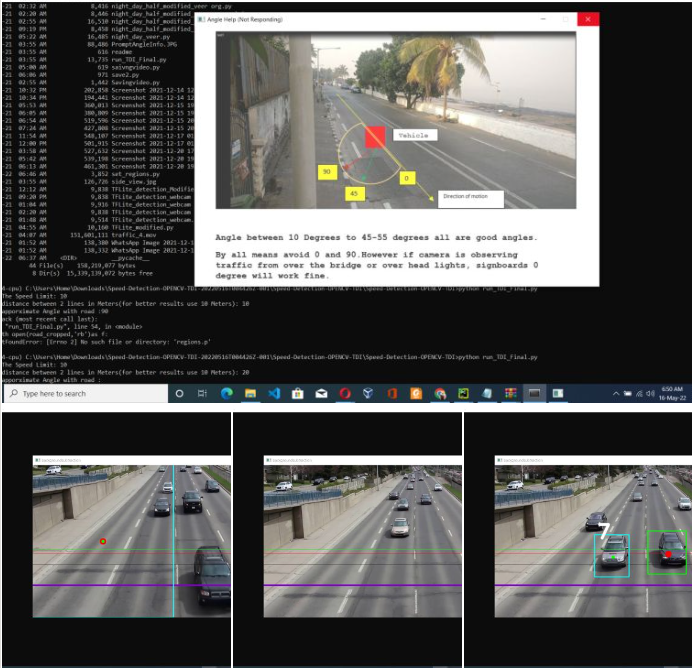Minimize the Angle Help window
The width and height of the screenshot is (692, 668).
click(543, 19)
